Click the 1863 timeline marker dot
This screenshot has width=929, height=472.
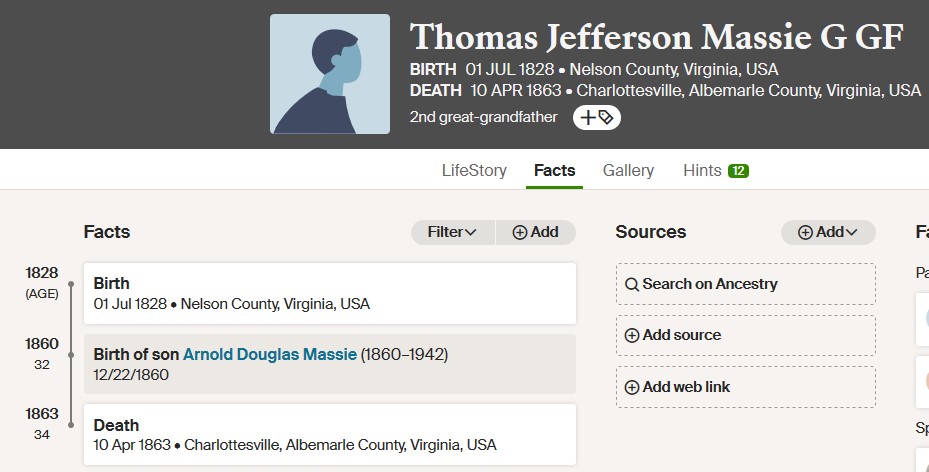tap(71, 425)
